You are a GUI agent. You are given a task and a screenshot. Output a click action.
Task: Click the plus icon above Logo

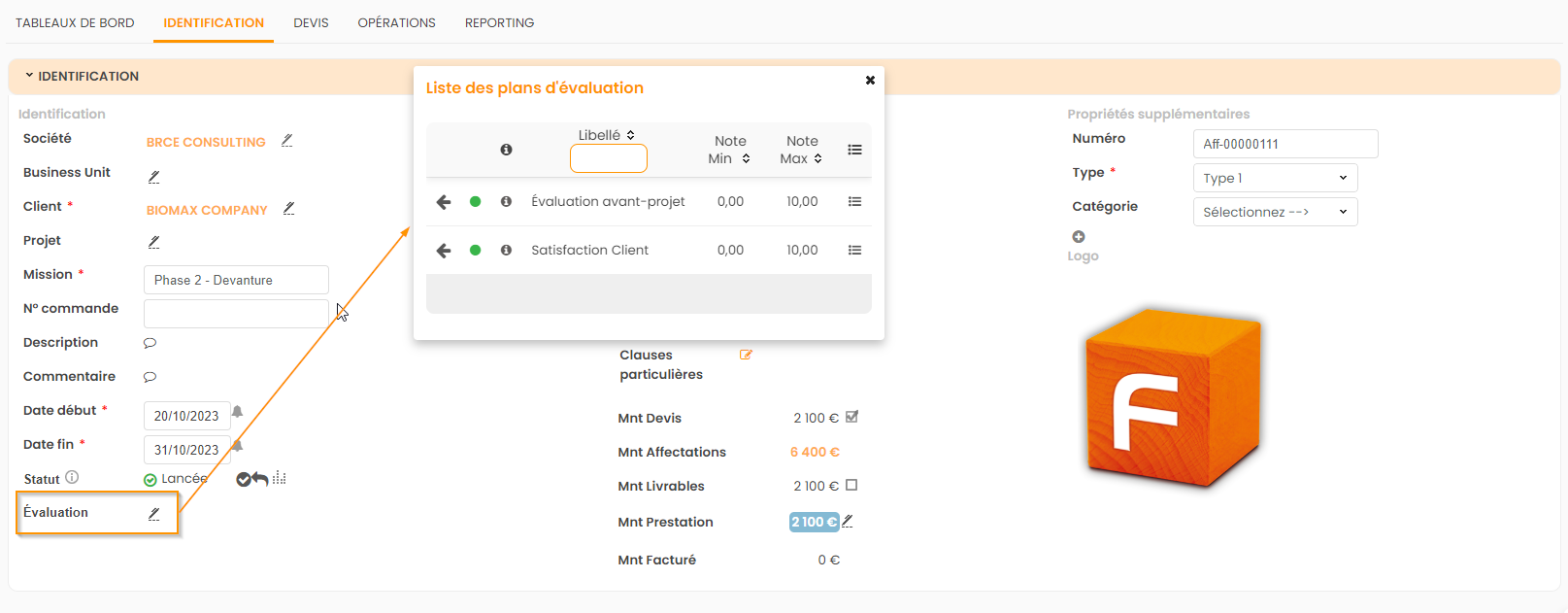click(1079, 237)
